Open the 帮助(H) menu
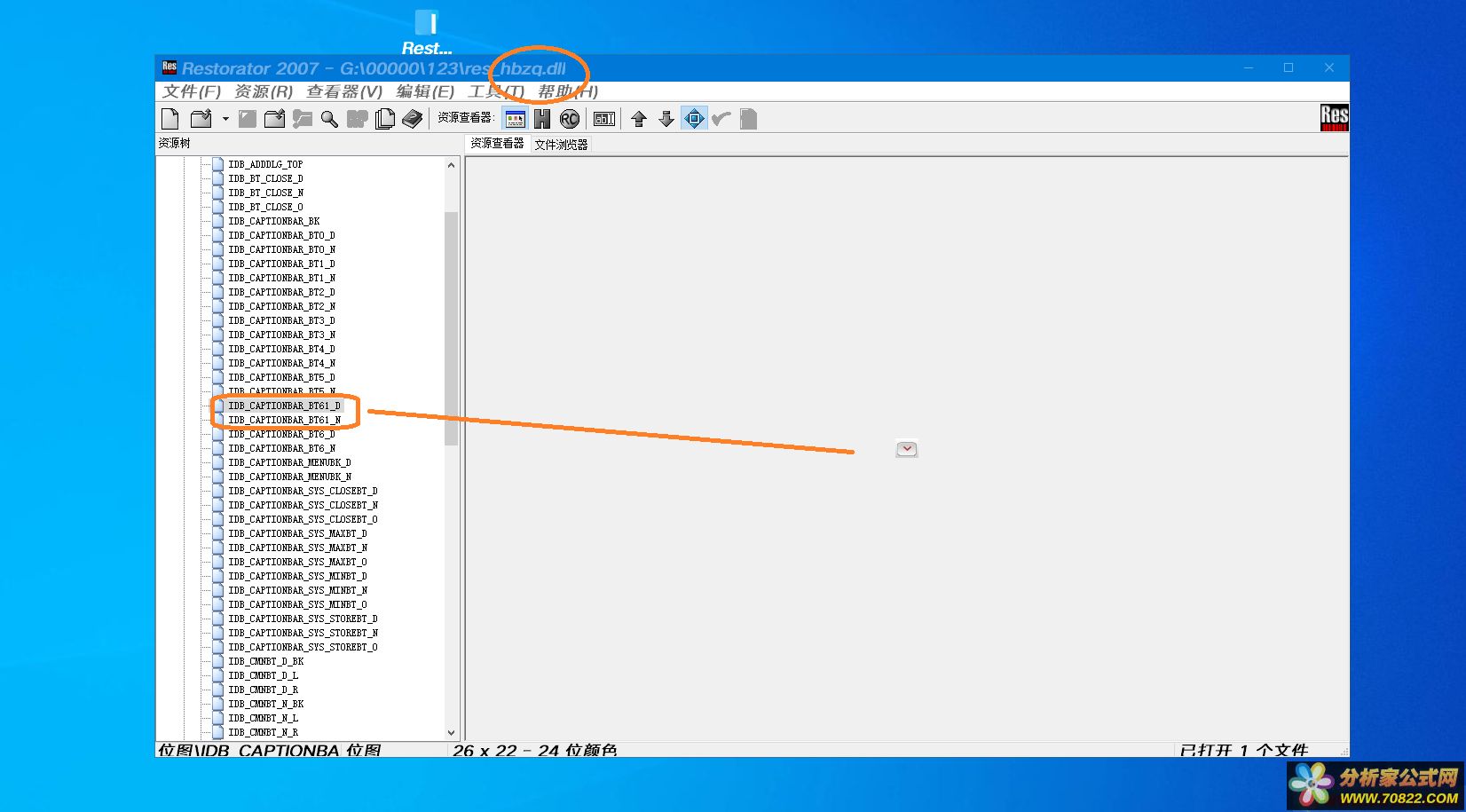1466x812 pixels. 568,91
